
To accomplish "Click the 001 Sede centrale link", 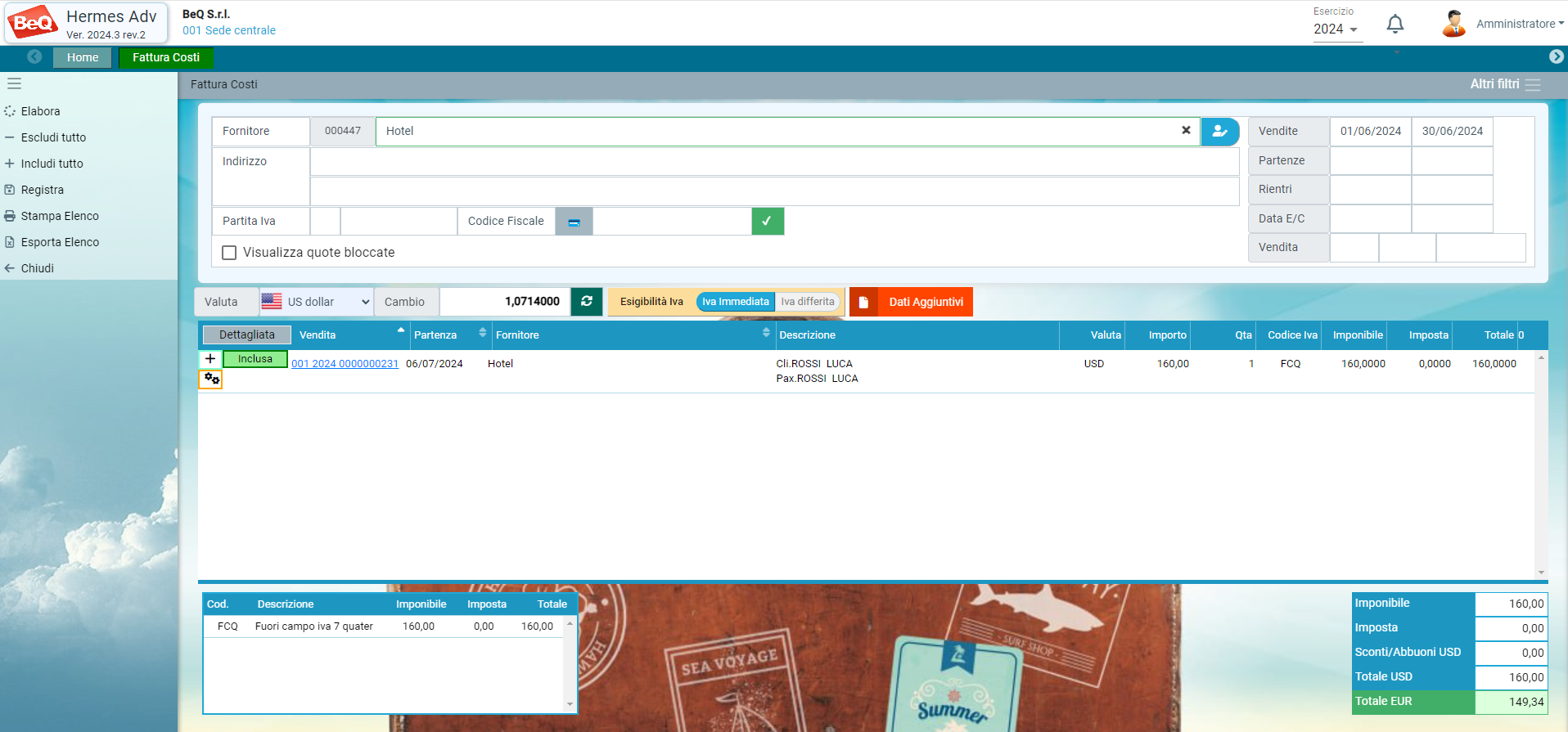I will coord(229,30).
